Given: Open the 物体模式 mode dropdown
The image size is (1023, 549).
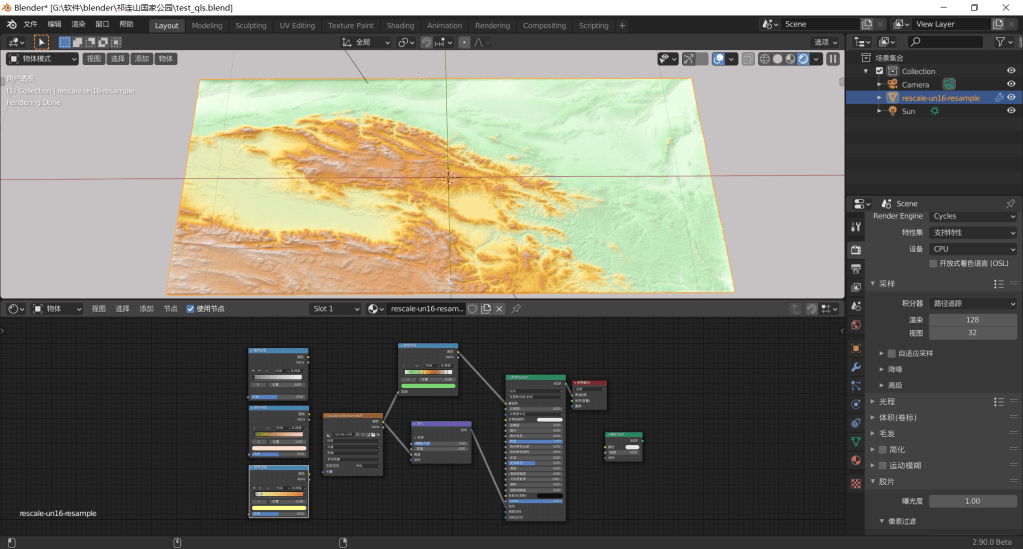Looking at the screenshot, I should 42,59.
